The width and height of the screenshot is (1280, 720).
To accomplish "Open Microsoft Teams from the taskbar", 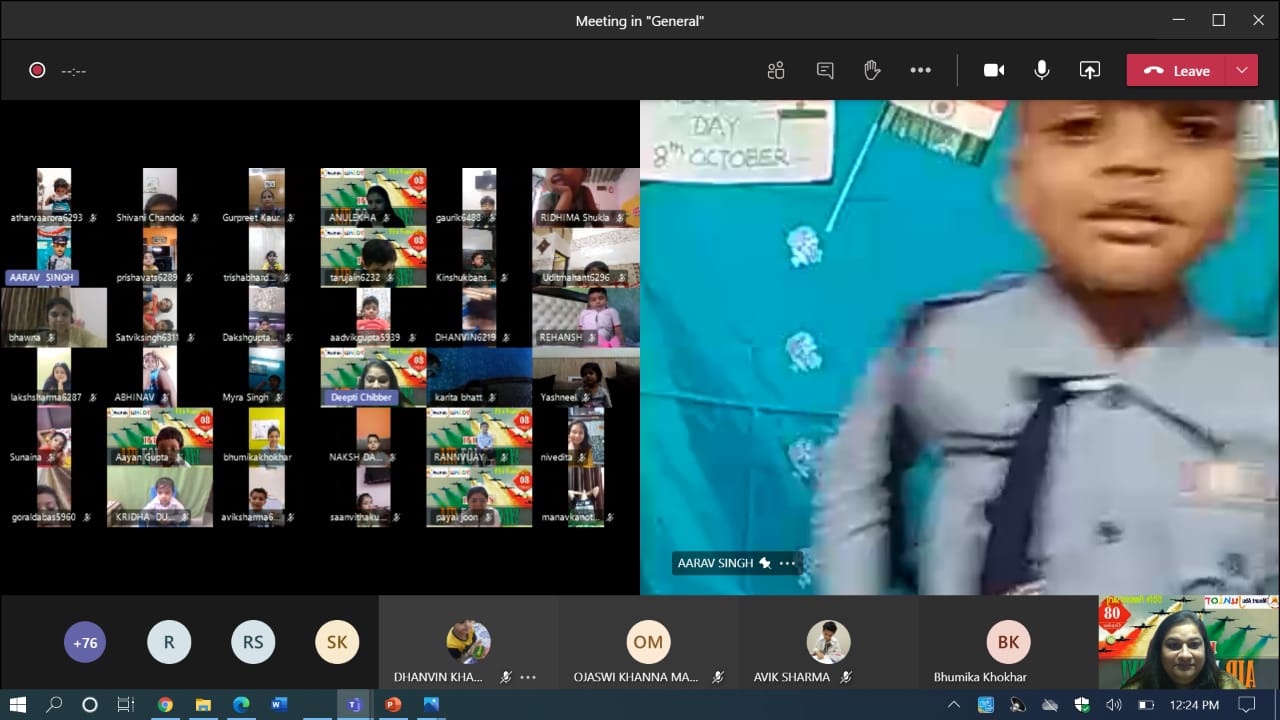I will click(x=354, y=705).
